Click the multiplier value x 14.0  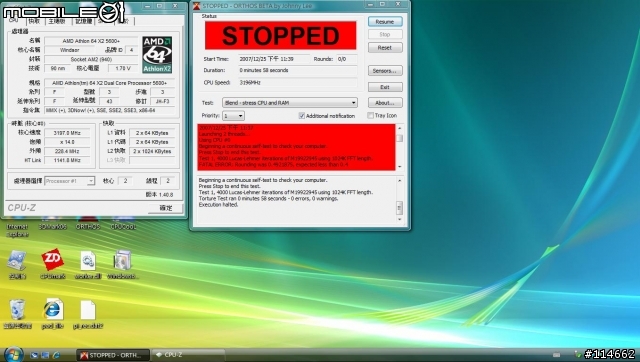click(x=67, y=142)
